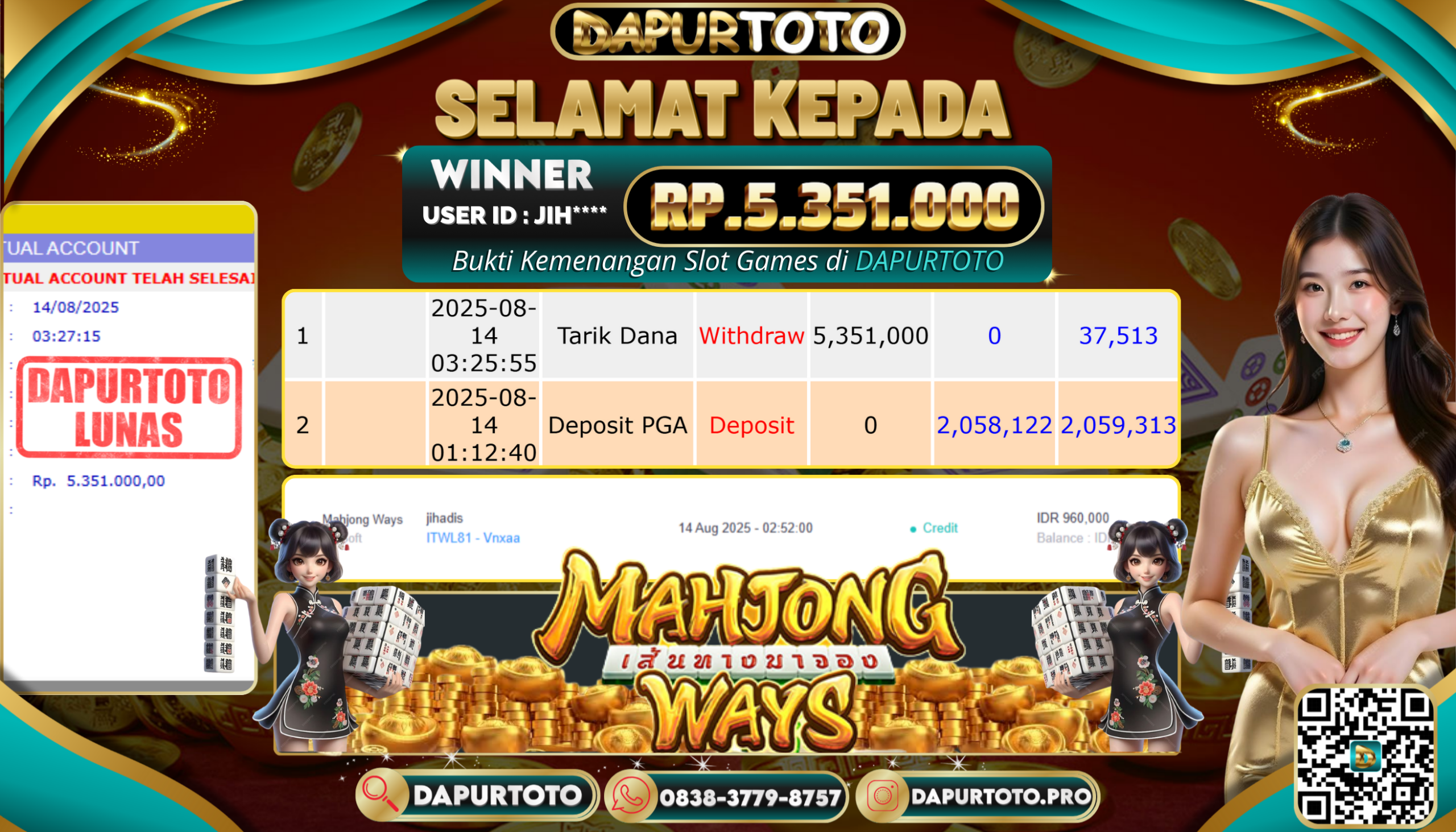Select the Tarik Dana table row
Viewport: 1456px width, 832px height.
tap(731, 336)
